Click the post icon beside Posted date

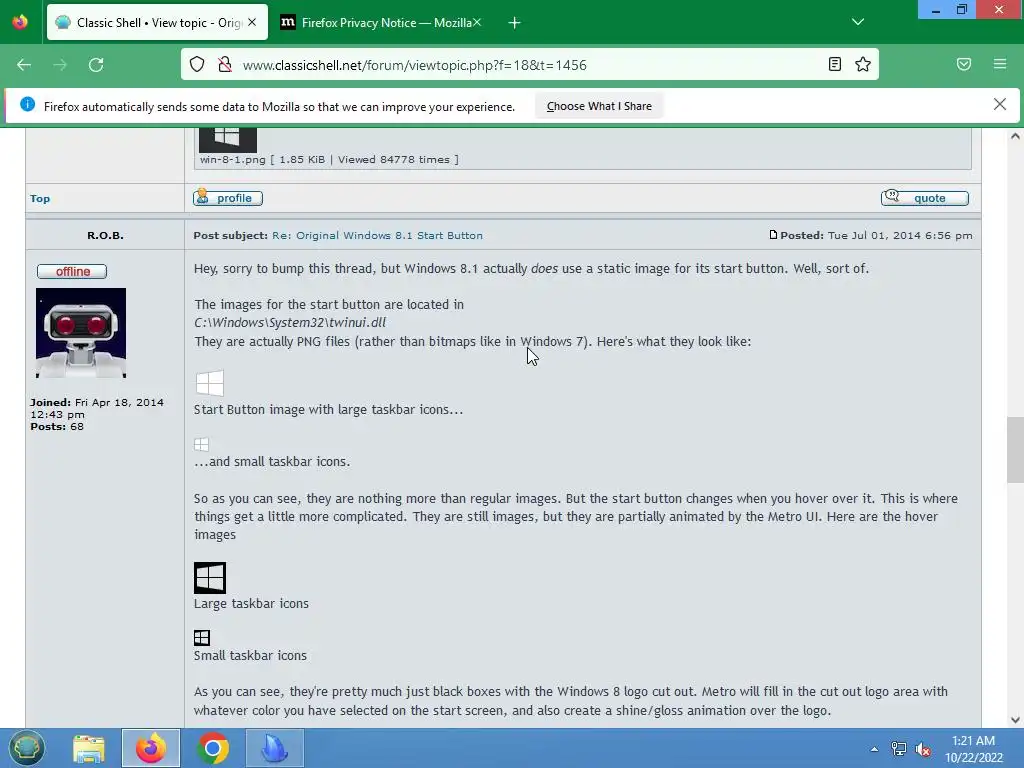point(773,235)
